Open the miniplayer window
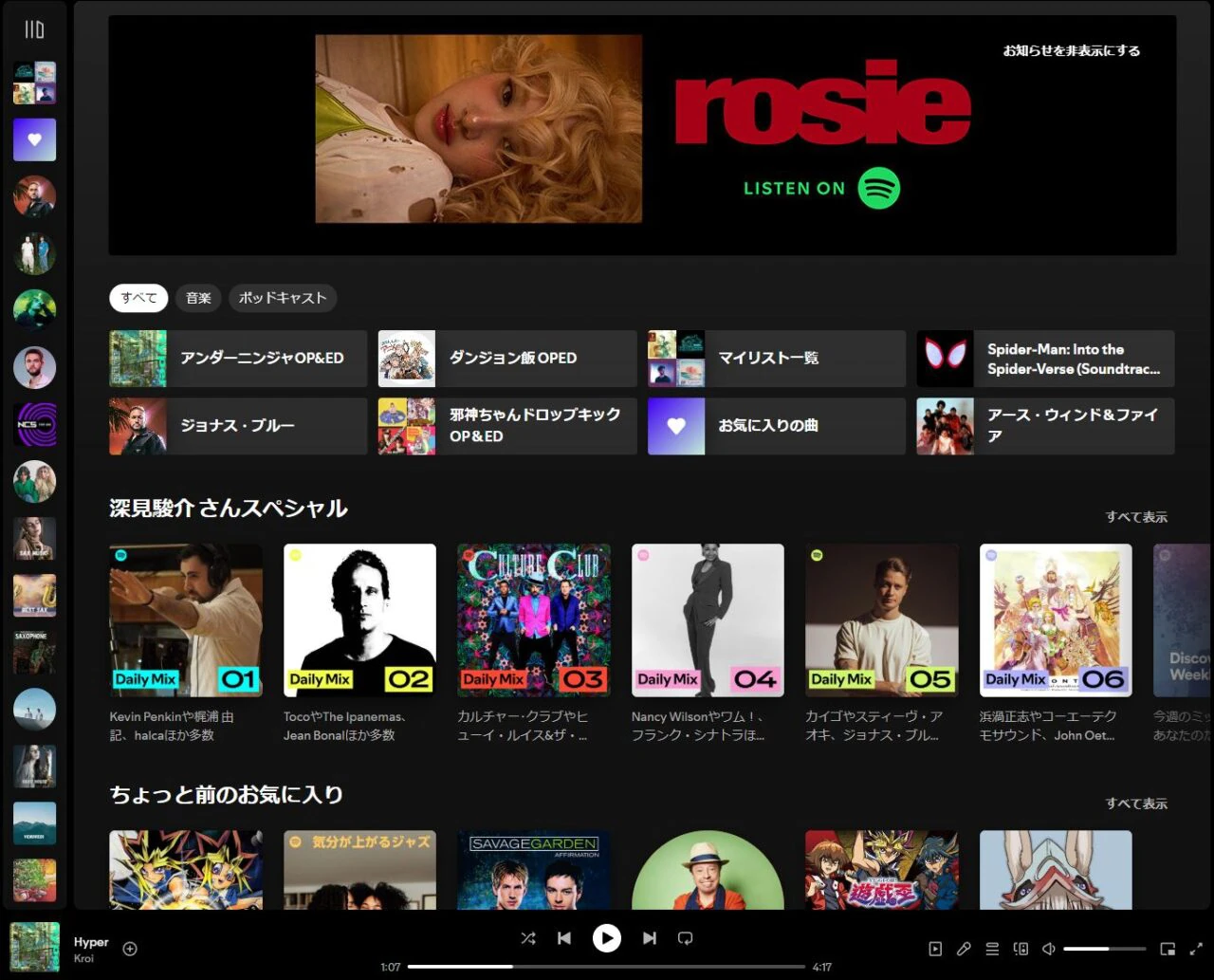The width and height of the screenshot is (1214, 980). 1168,949
